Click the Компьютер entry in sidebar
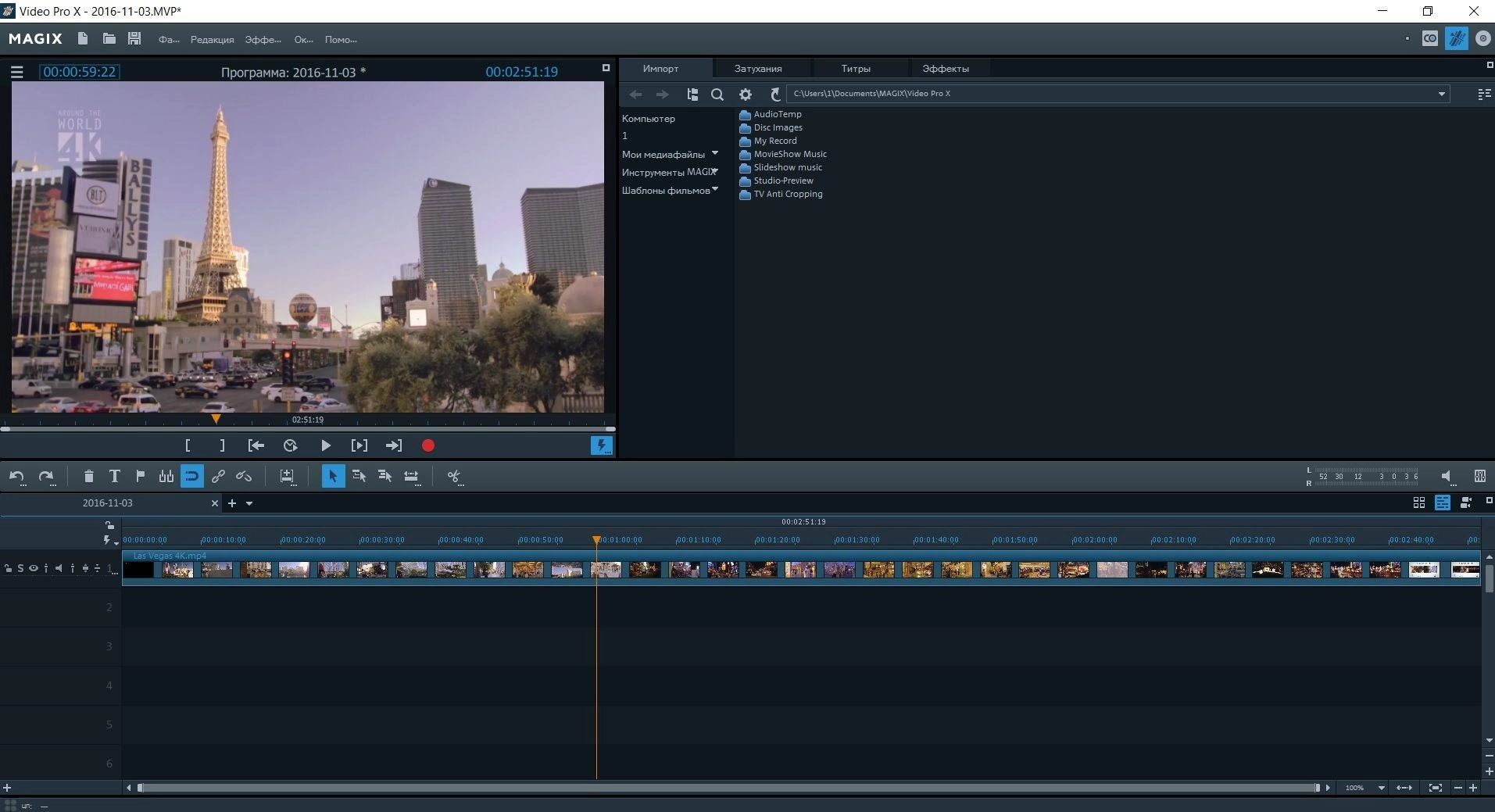Viewport: 1495px width, 812px height. pyautogui.click(x=649, y=119)
